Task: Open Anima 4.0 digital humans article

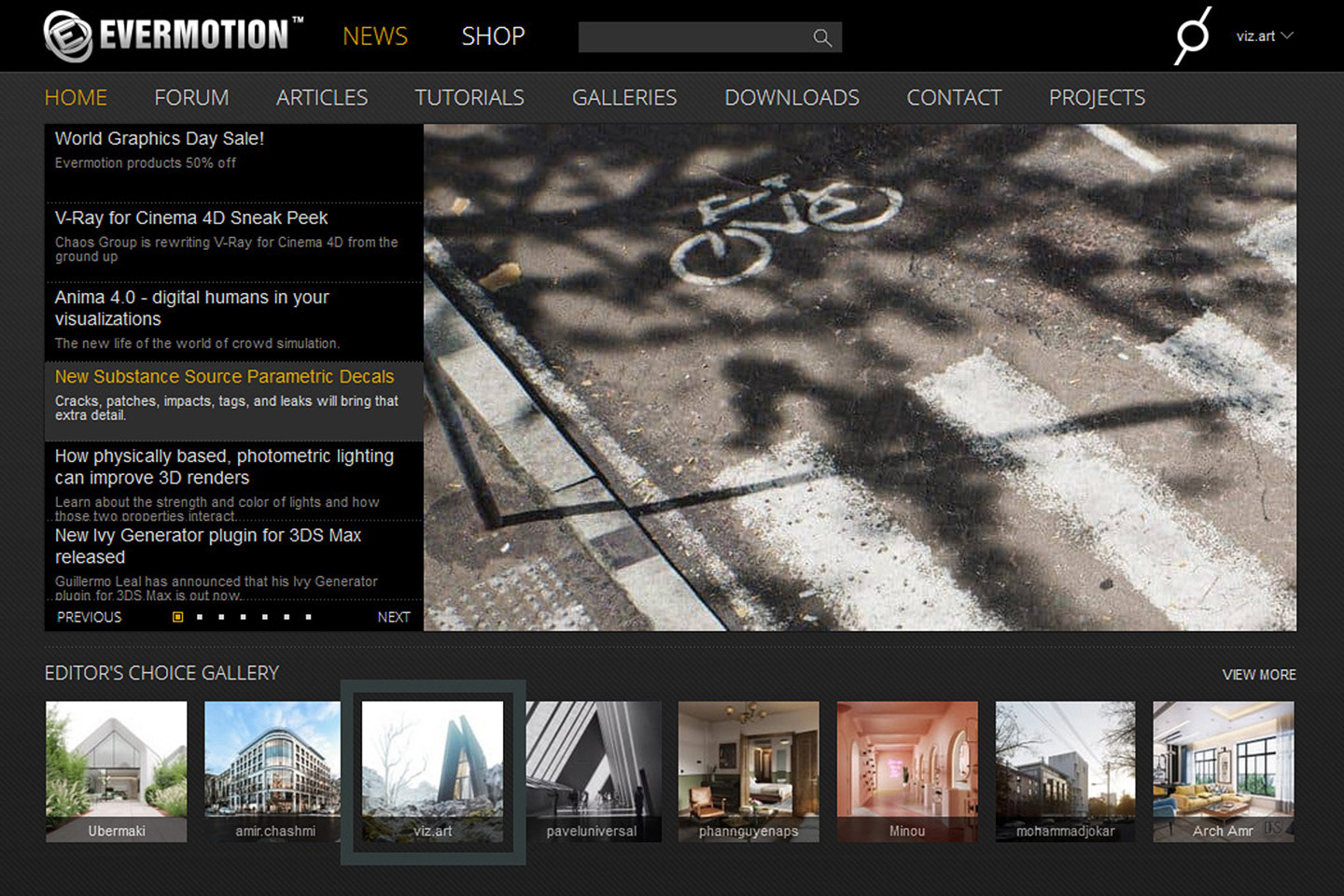Action: click(234, 322)
